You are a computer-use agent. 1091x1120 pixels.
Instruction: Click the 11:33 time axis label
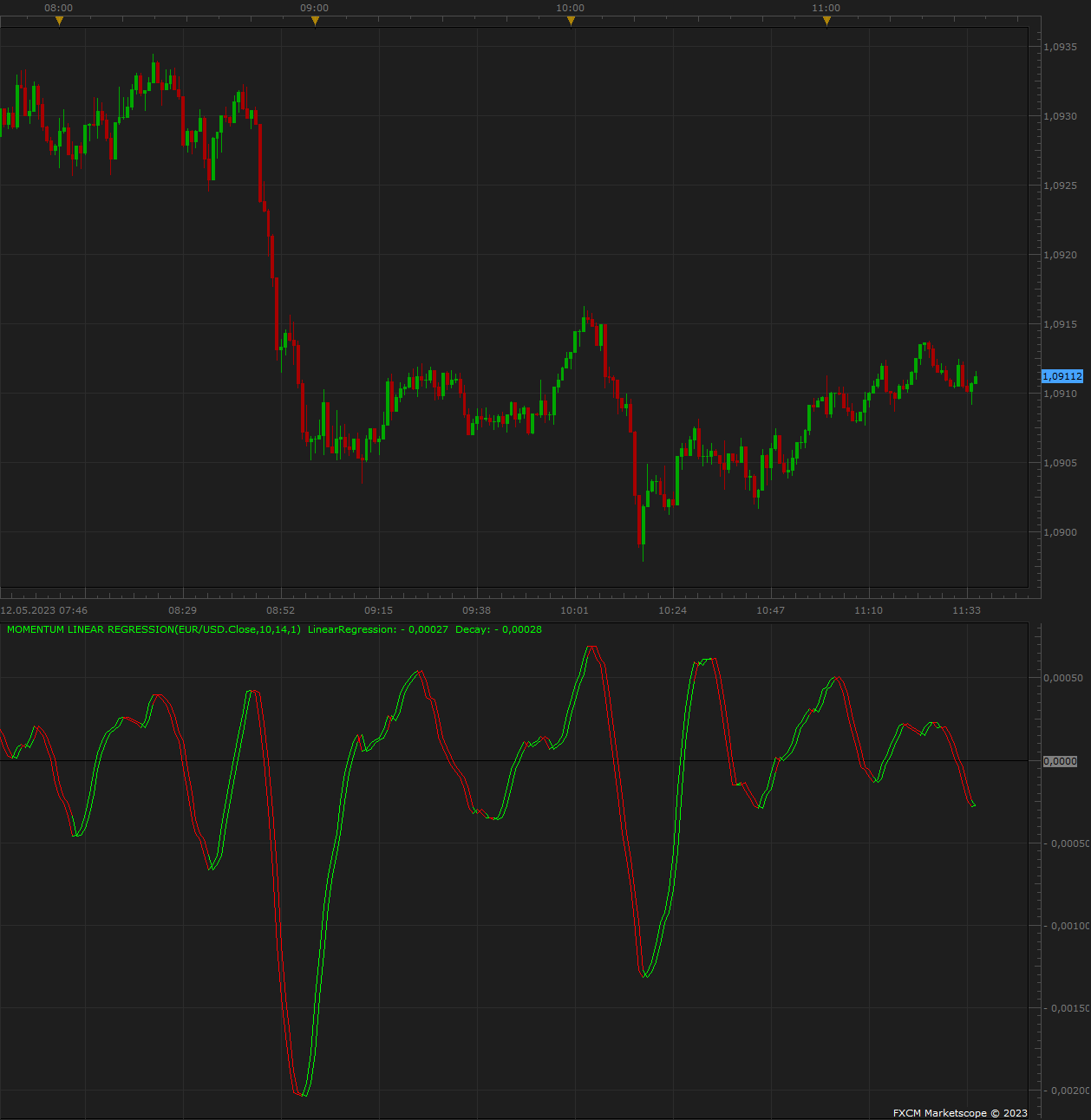[966, 610]
